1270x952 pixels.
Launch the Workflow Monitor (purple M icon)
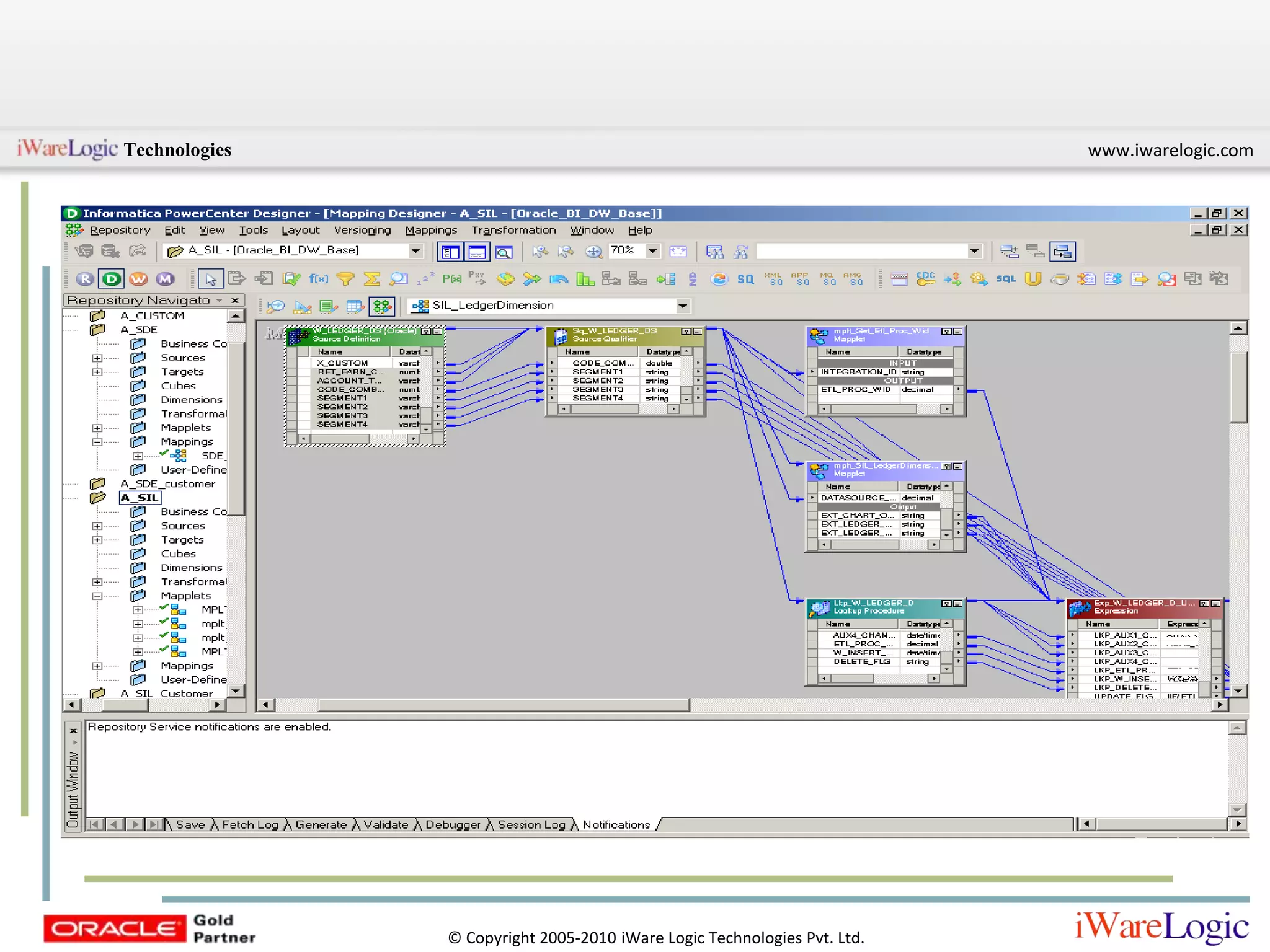(165, 279)
